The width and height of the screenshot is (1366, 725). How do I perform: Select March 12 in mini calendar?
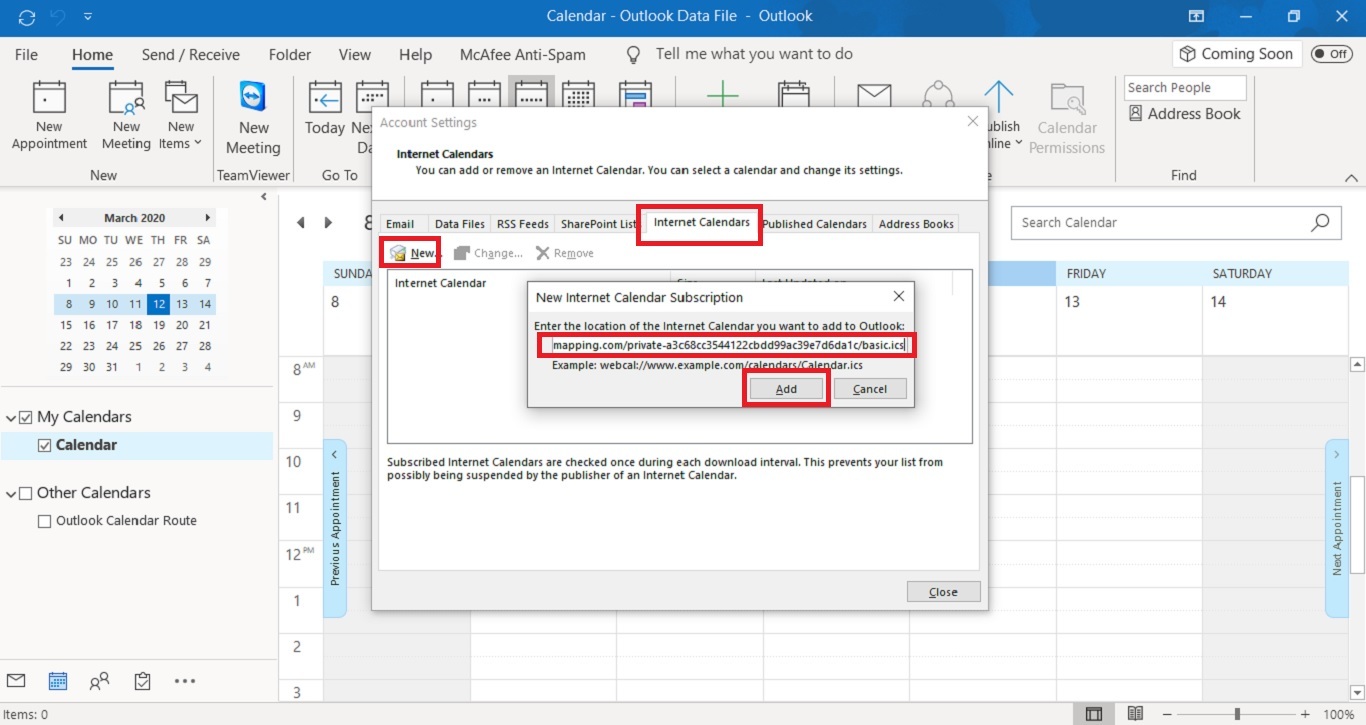[x=158, y=304]
